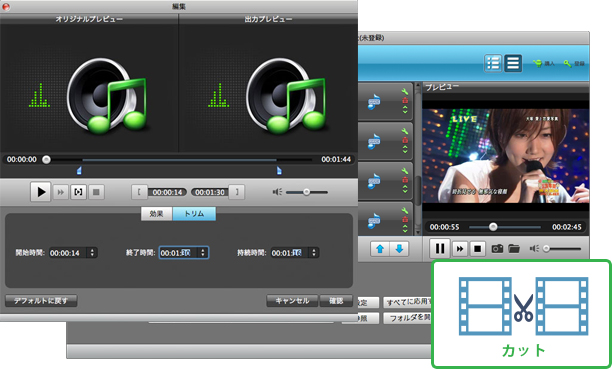
Task: Select the blue trim-start marker on timeline
Action: [79, 170]
